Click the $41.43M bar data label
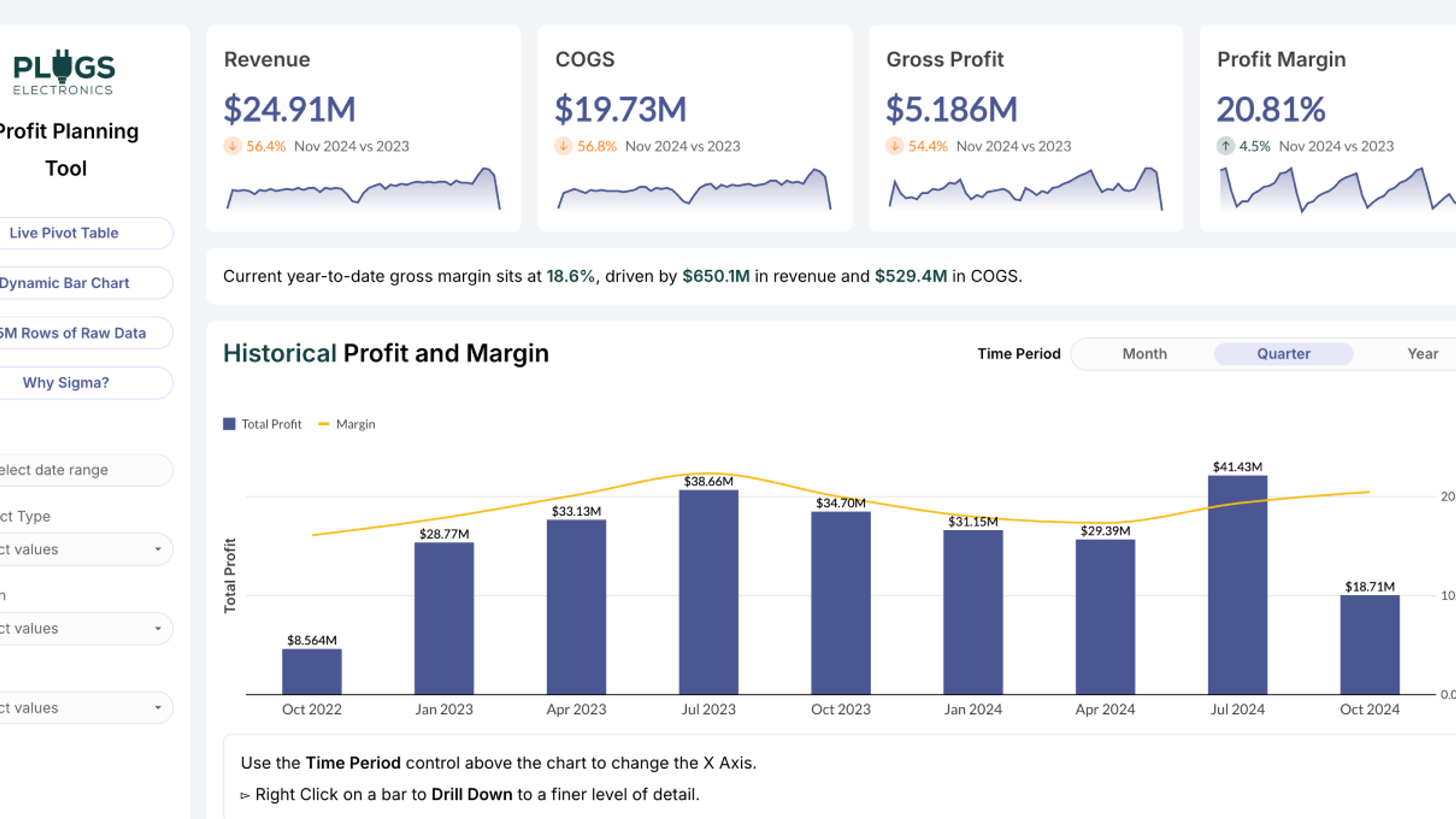Screen dimensions: 1456x819 [1238, 467]
